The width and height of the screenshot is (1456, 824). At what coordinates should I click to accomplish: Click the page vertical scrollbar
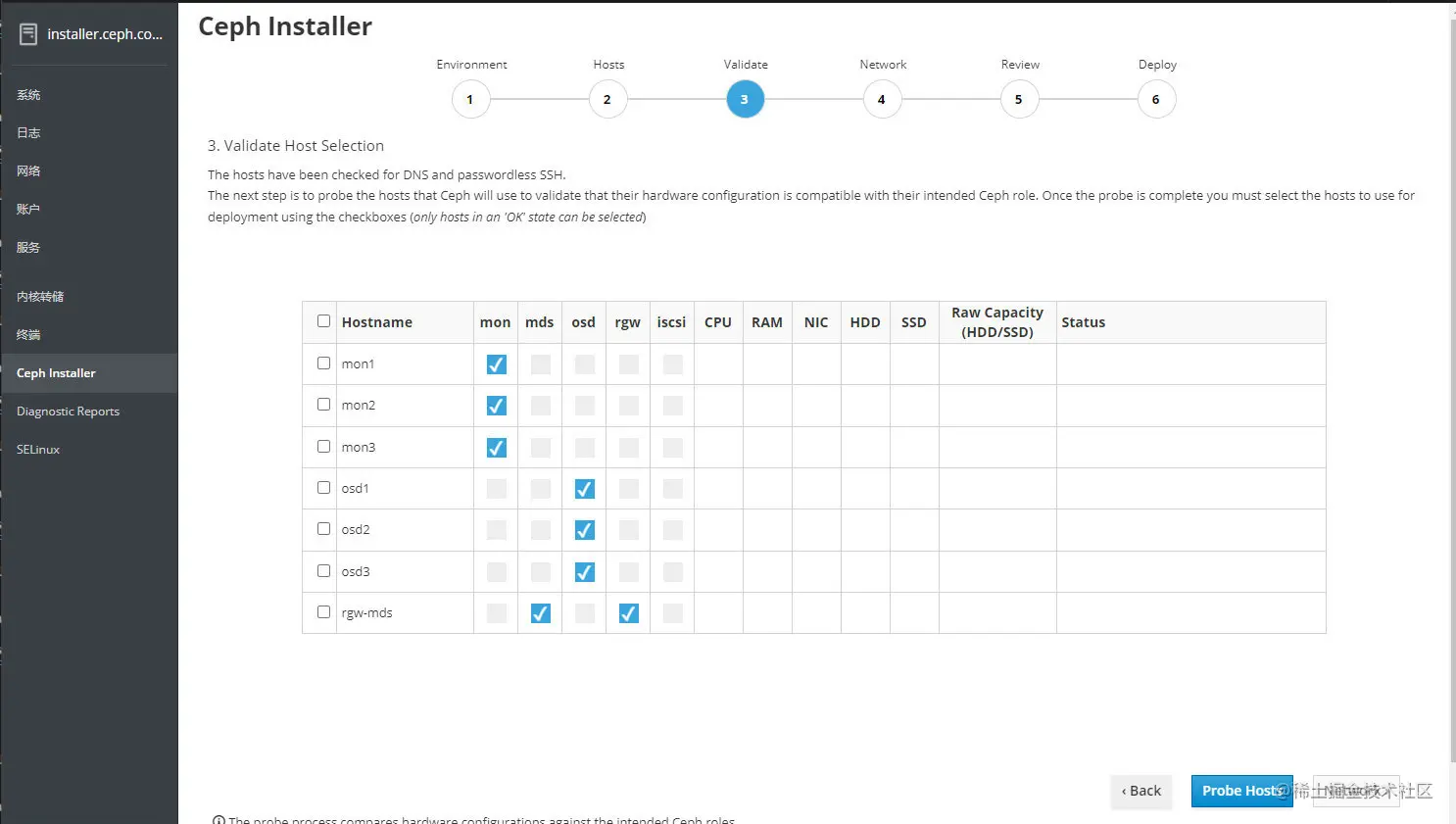point(1452,392)
